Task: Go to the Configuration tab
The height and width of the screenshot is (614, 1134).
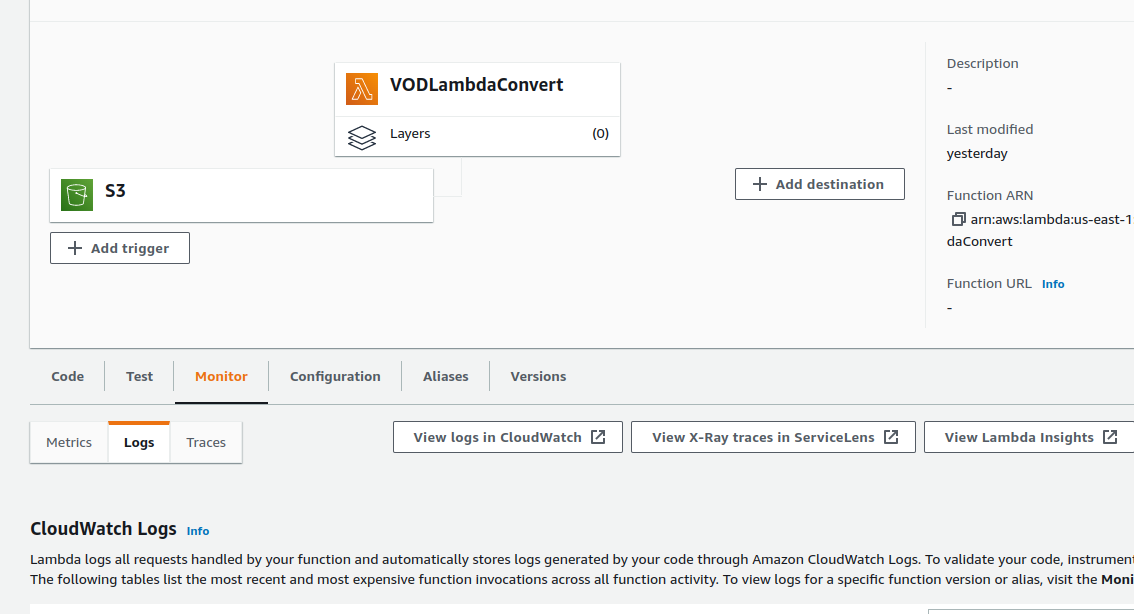Action: (335, 377)
